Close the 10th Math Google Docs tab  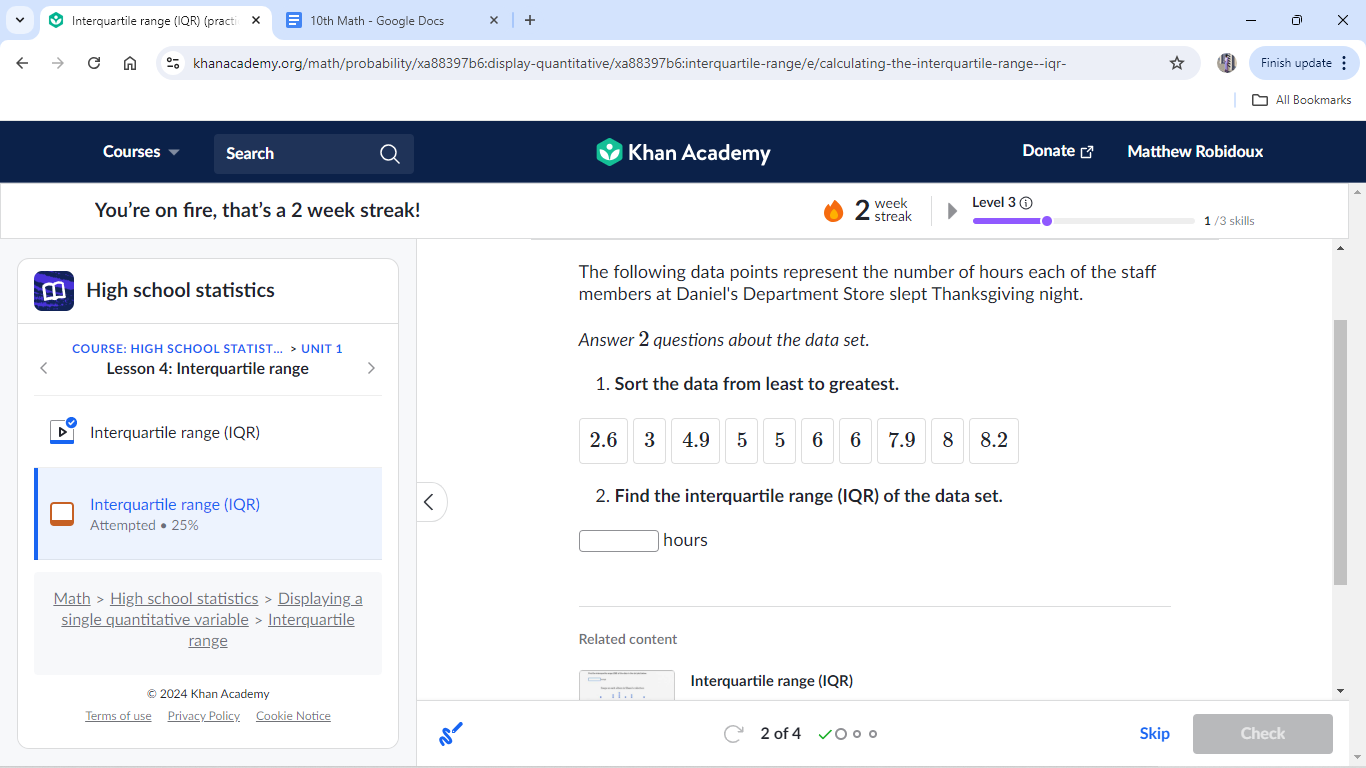(x=494, y=20)
